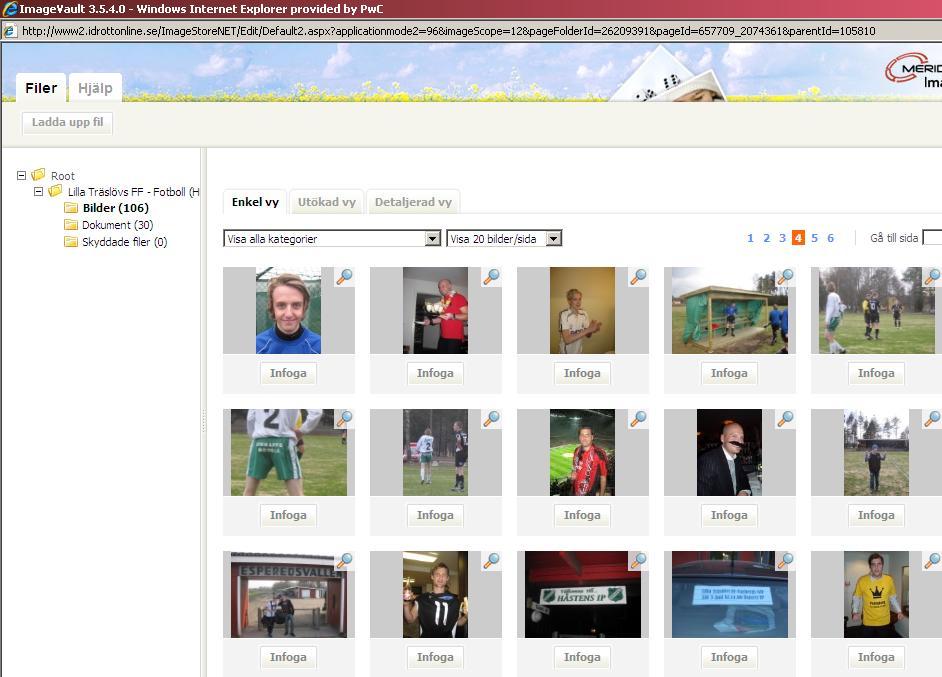Select thumbnail of player in white jersey

click(x=582, y=311)
